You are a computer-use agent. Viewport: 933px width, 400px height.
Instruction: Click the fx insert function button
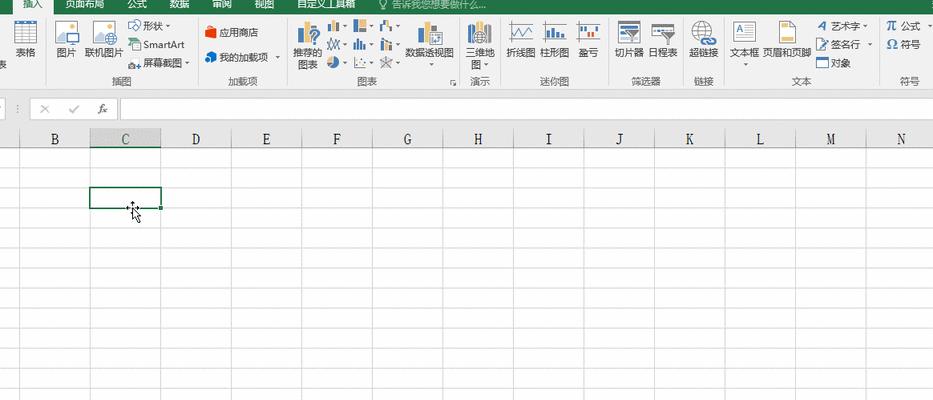pyautogui.click(x=102, y=109)
